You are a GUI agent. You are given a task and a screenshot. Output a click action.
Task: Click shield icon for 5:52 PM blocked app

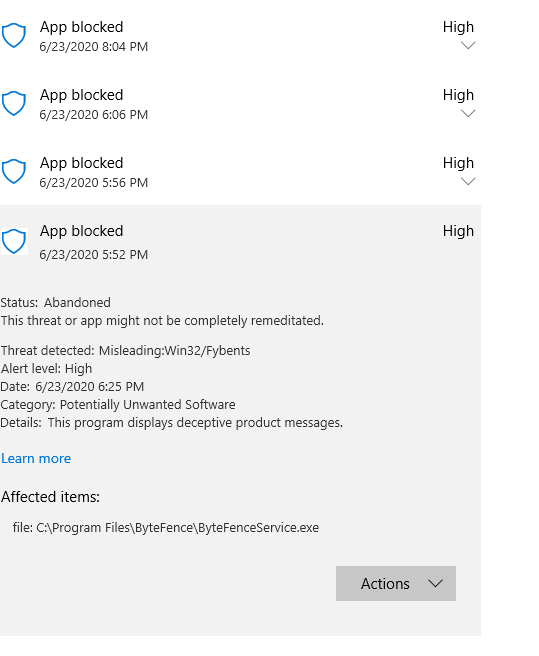pyautogui.click(x=14, y=241)
